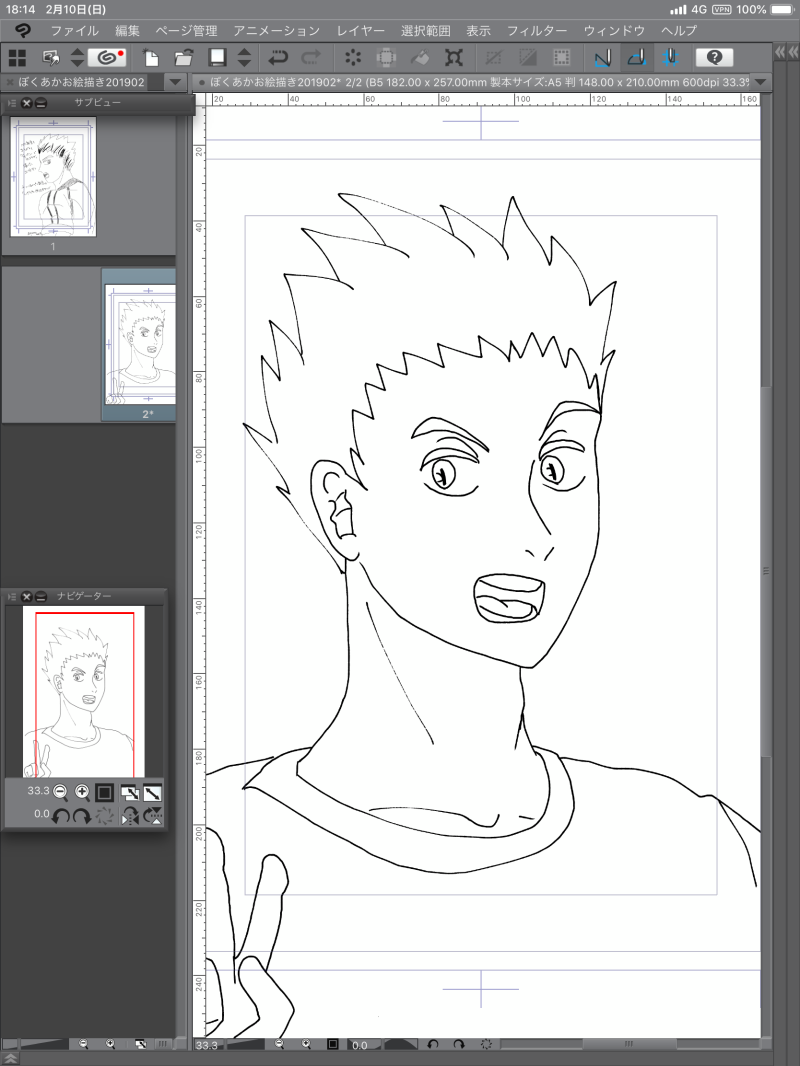The width and height of the screenshot is (800, 1066).
Task: Zoom in in the canvas bottom bar
Action: pyautogui.click(x=306, y=1044)
